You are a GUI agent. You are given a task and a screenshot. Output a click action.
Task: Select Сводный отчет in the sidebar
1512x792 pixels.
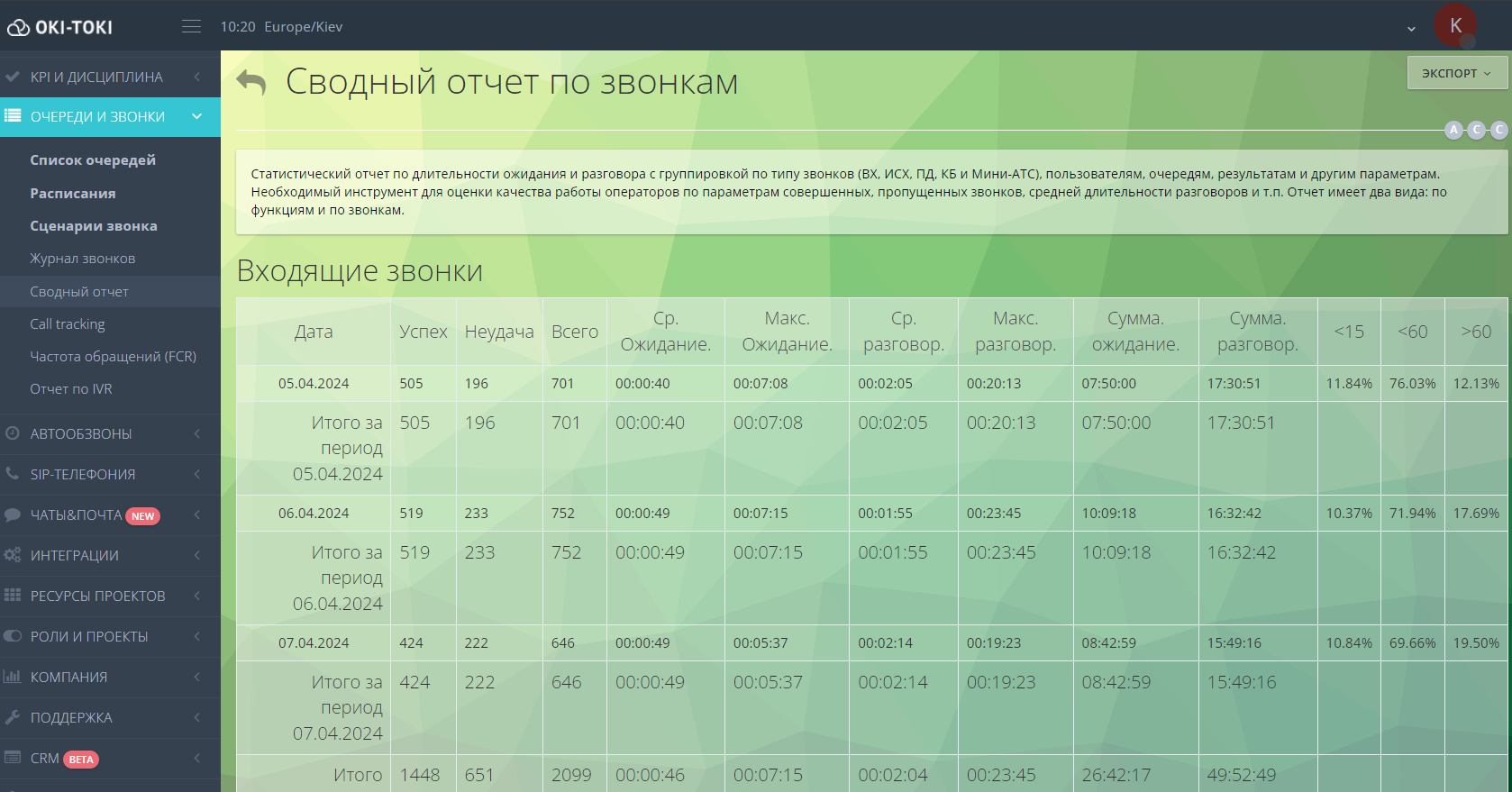(x=79, y=291)
